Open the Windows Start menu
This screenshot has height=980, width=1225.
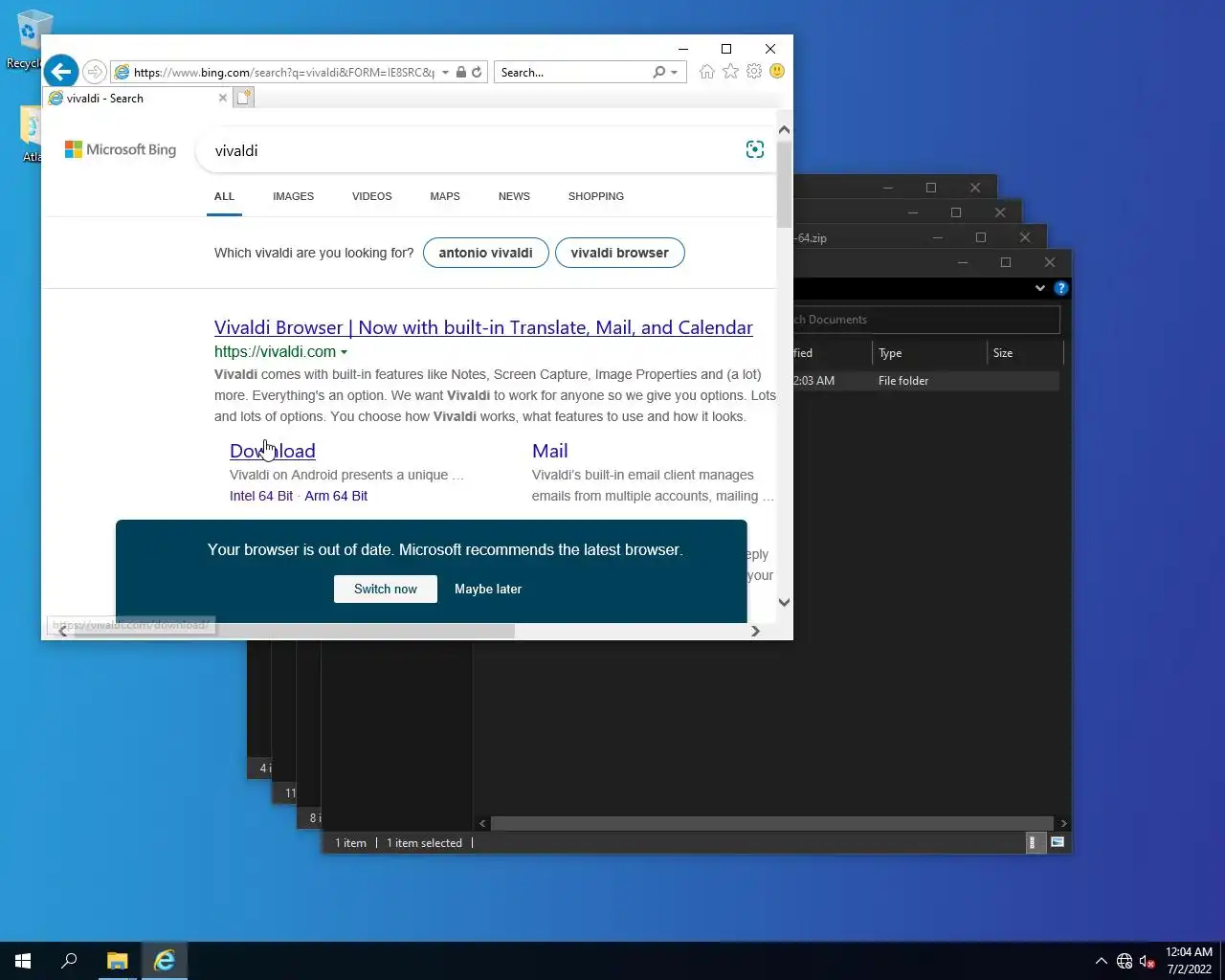click(23, 961)
